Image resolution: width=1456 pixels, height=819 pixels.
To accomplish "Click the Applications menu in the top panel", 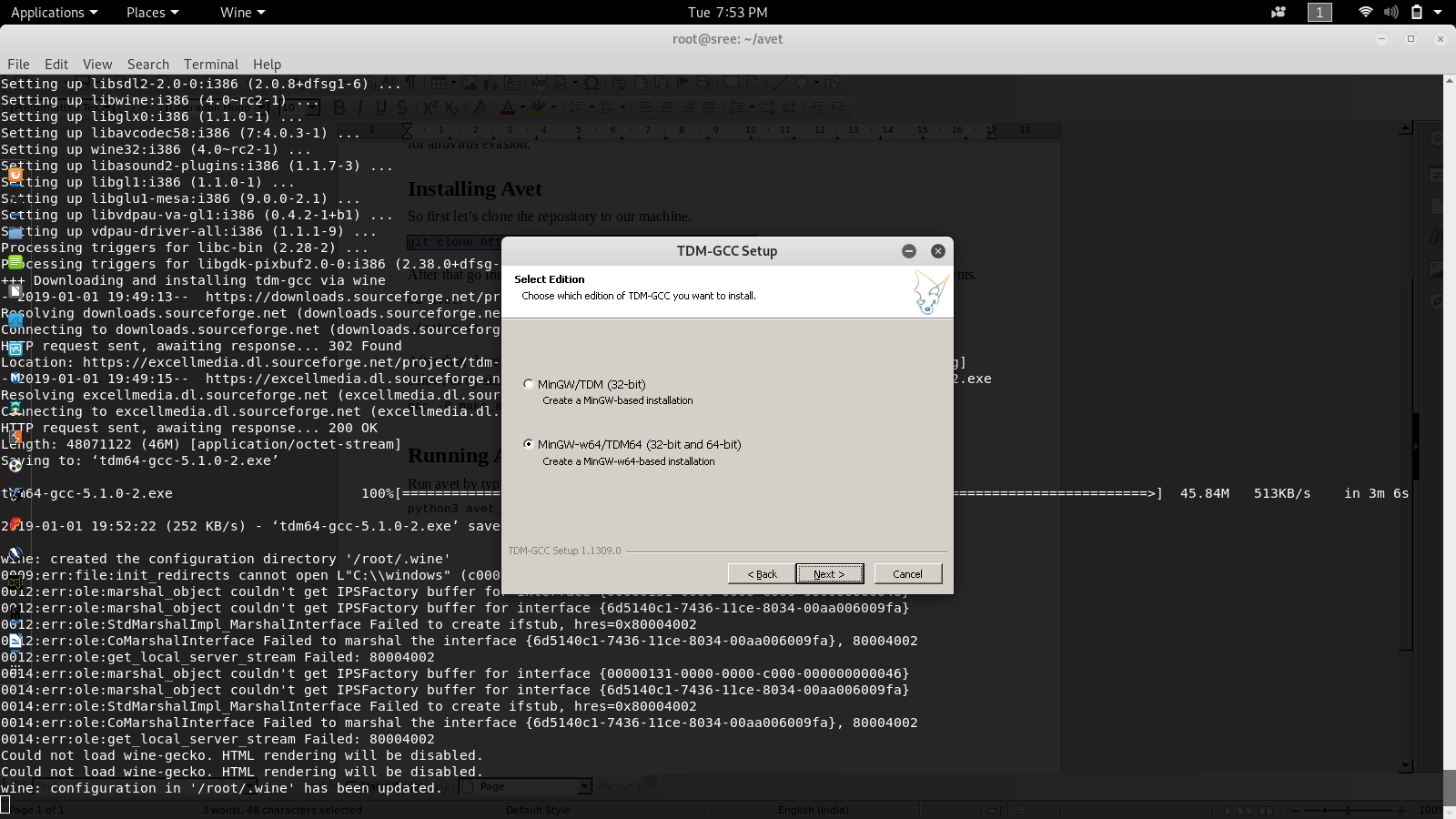I will pos(48,13).
